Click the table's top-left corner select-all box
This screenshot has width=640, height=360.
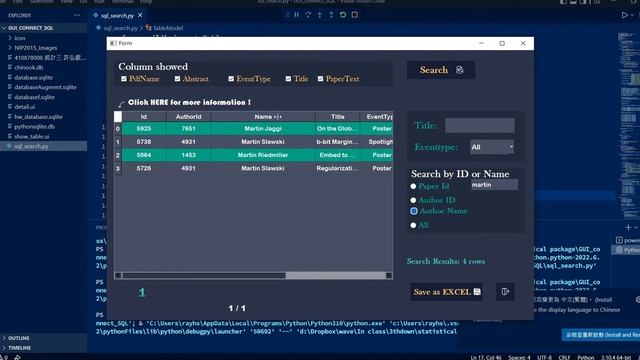(x=118, y=116)
